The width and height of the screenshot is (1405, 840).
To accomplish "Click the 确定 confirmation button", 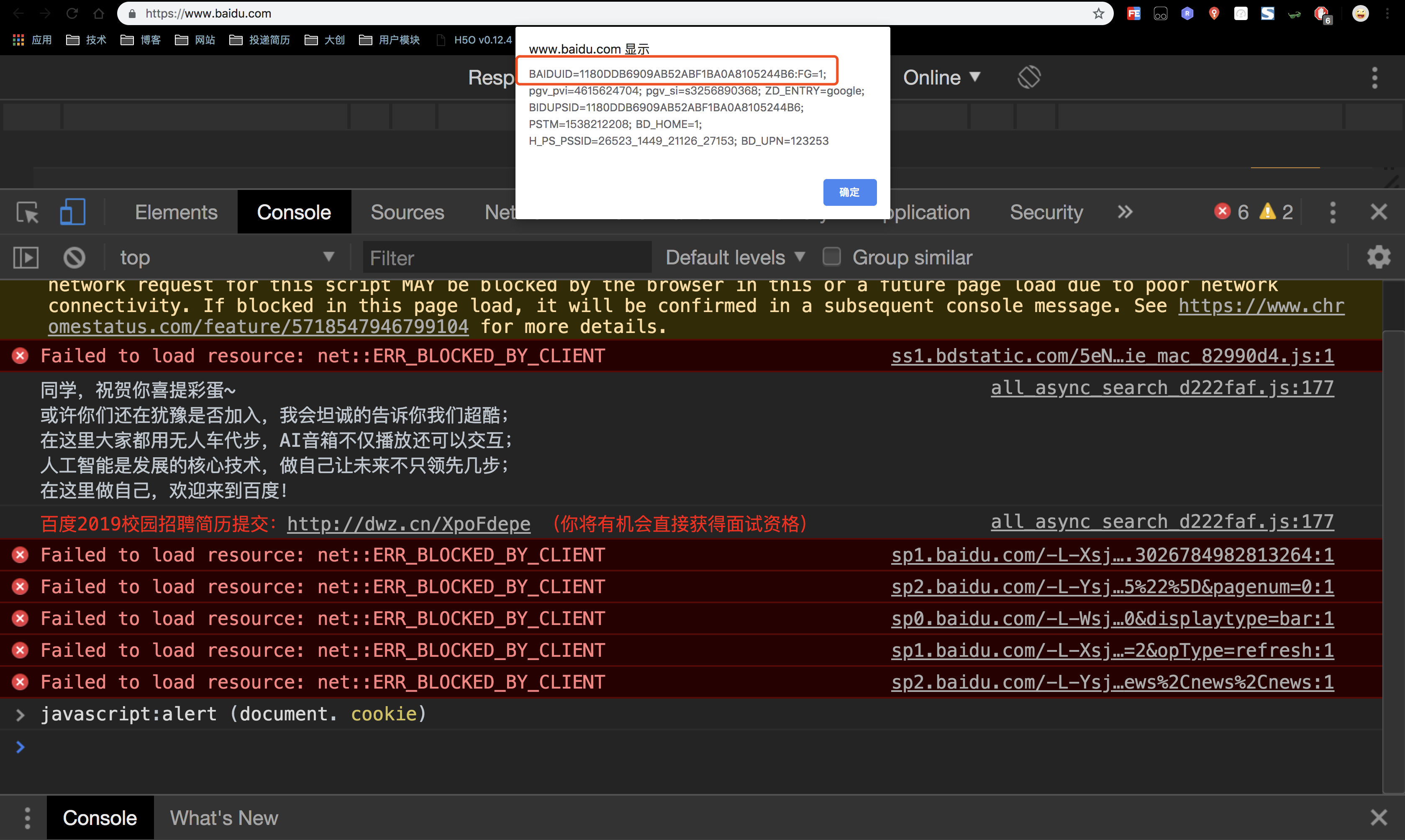I will coord(849,192).
